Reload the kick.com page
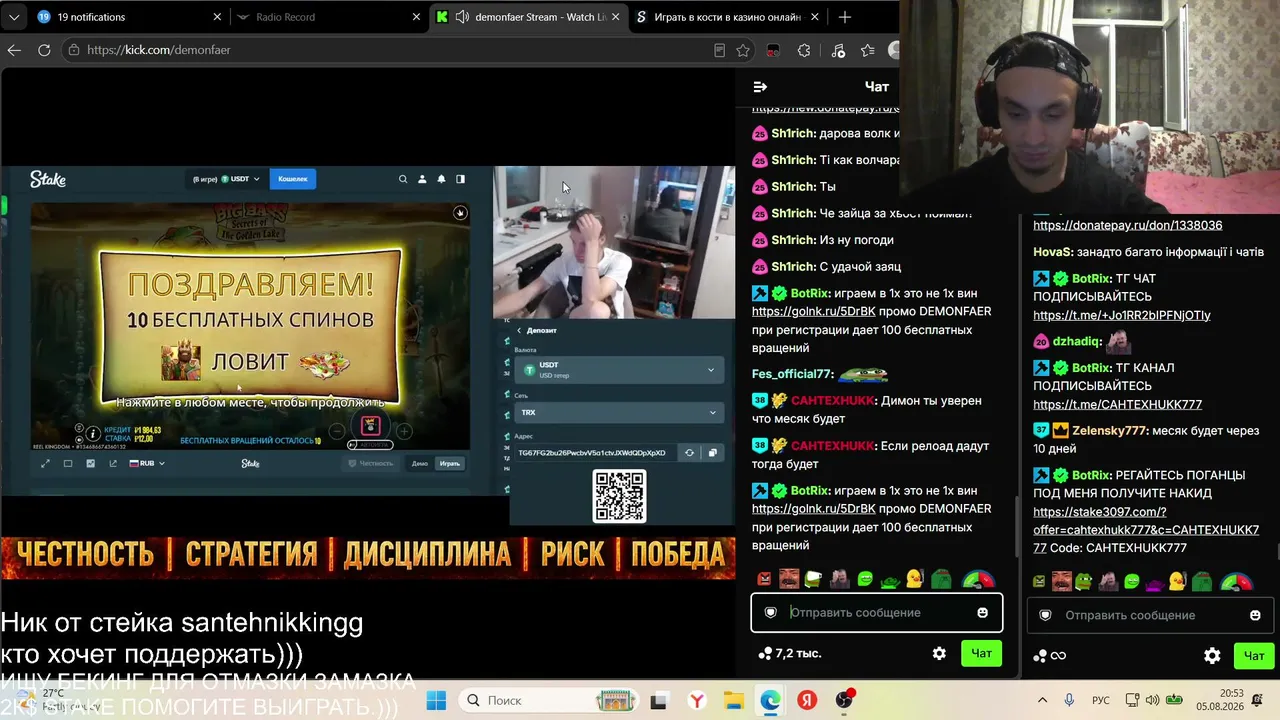The image size is (1280, 720). click(x=44, y=50)
